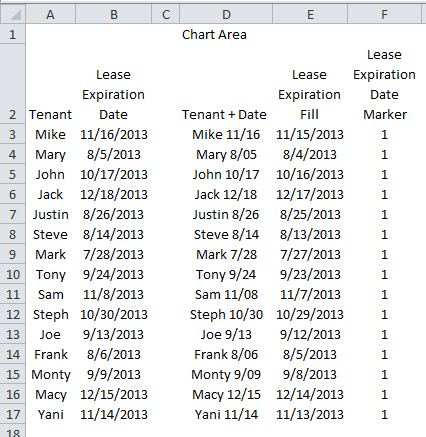Select the Tenant + Date header cell
Screen dimensions: 426x437
[x=224, y=114]
